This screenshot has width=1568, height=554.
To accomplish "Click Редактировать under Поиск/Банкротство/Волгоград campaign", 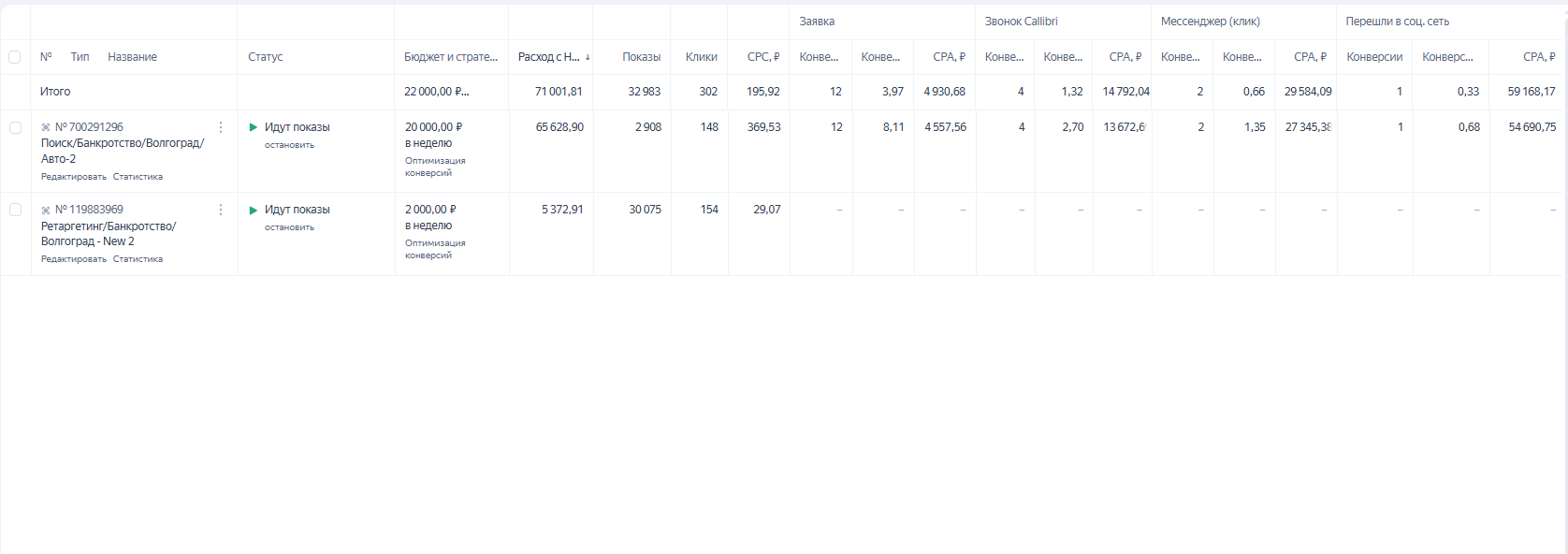I will click(x=74, y=177).
